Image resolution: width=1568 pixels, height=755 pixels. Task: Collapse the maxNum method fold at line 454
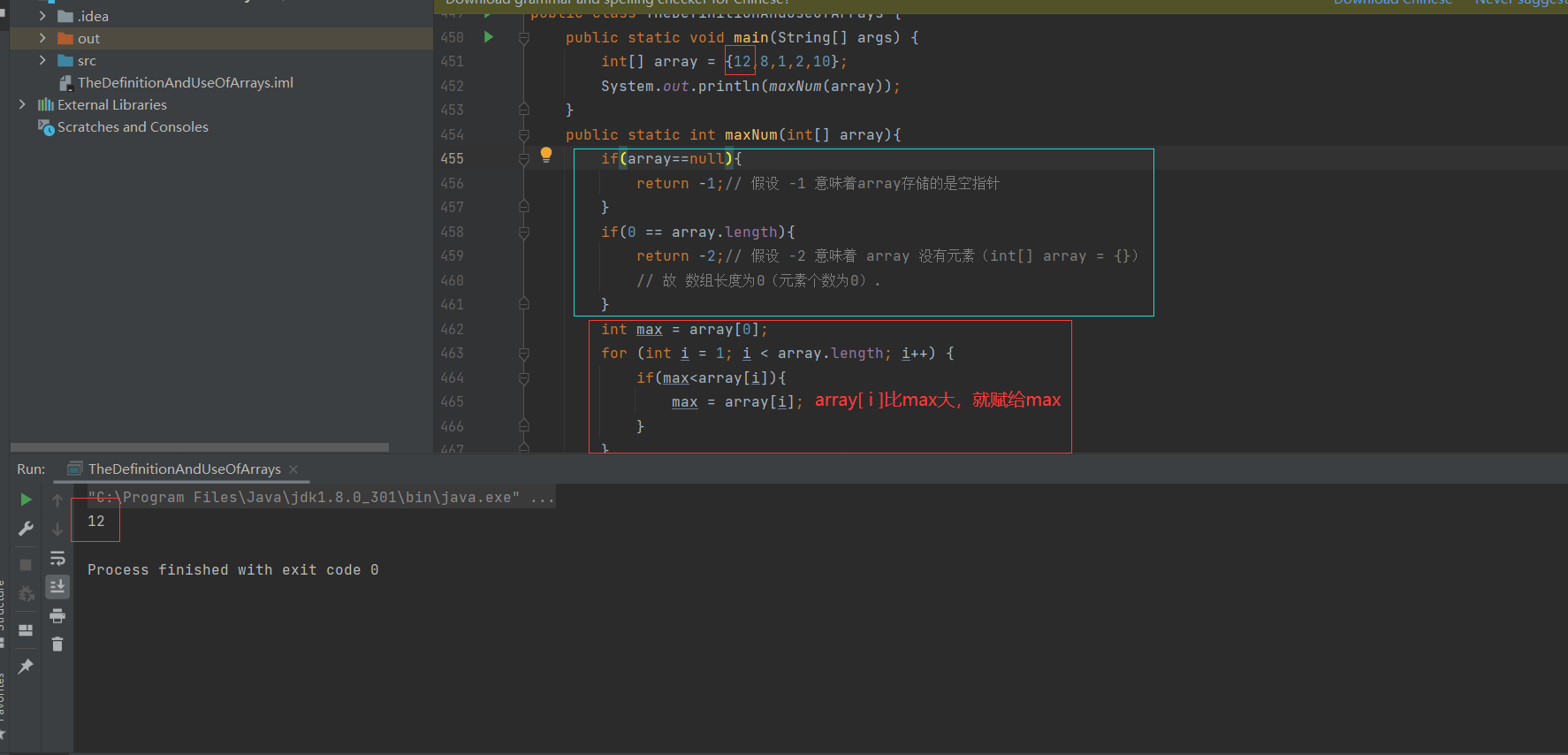click(x=523, y=135)
